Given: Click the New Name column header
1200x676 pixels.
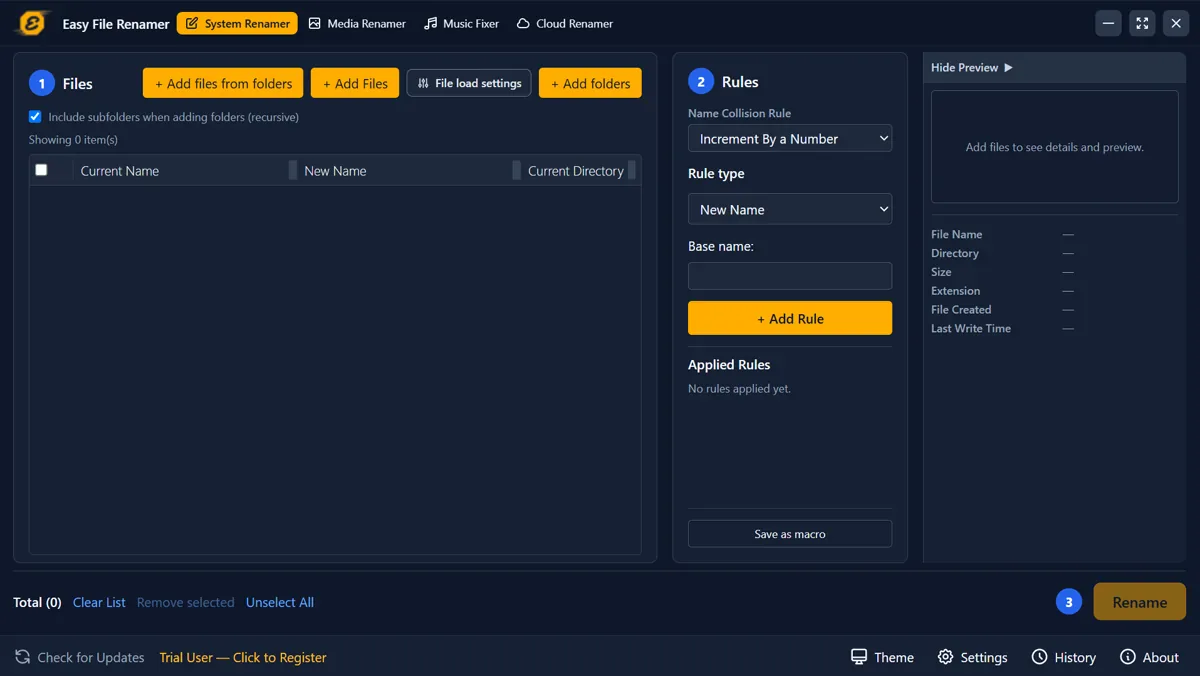Looking at the screenshot, I should point(335,171).
